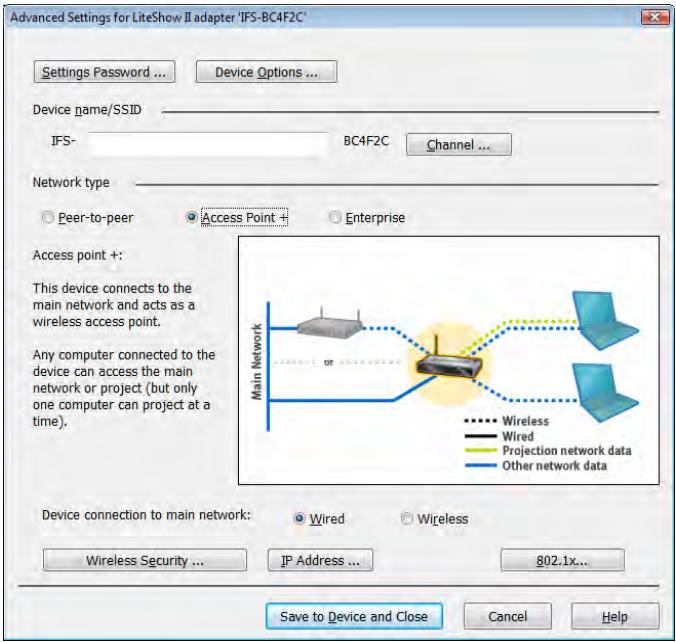Open the Settings Password dialog
This screenshot has height=642, width=676.
(104, 72)
